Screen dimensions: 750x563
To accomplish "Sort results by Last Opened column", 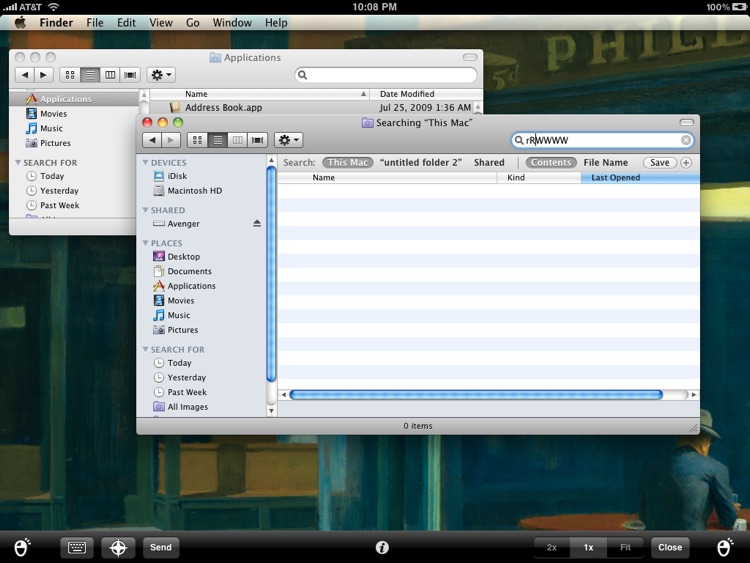I will [x=640, y=177].
